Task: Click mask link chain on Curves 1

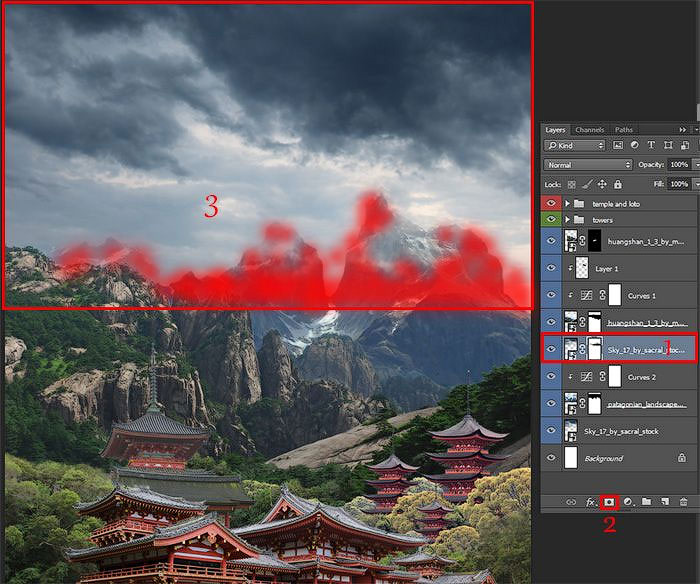Action: [x=602, y=295]
